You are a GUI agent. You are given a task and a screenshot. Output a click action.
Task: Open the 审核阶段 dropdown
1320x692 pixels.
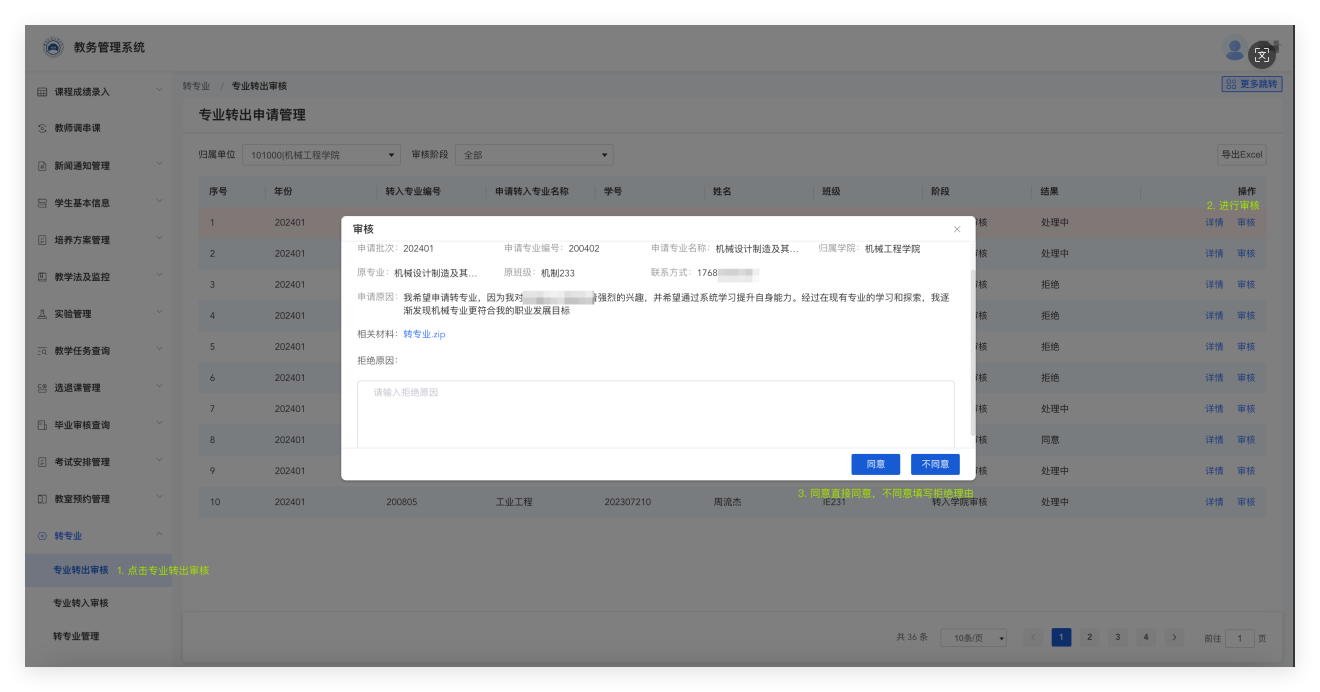(x=534, y=155)
